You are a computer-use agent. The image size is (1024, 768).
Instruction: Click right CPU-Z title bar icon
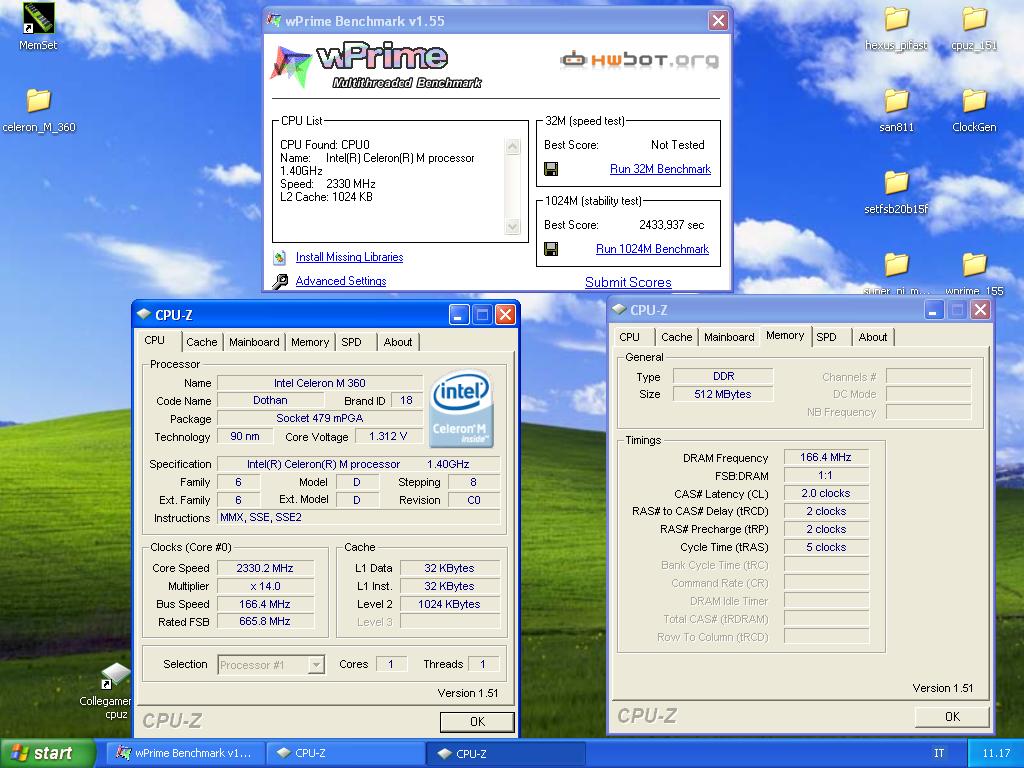click(618, 310)
